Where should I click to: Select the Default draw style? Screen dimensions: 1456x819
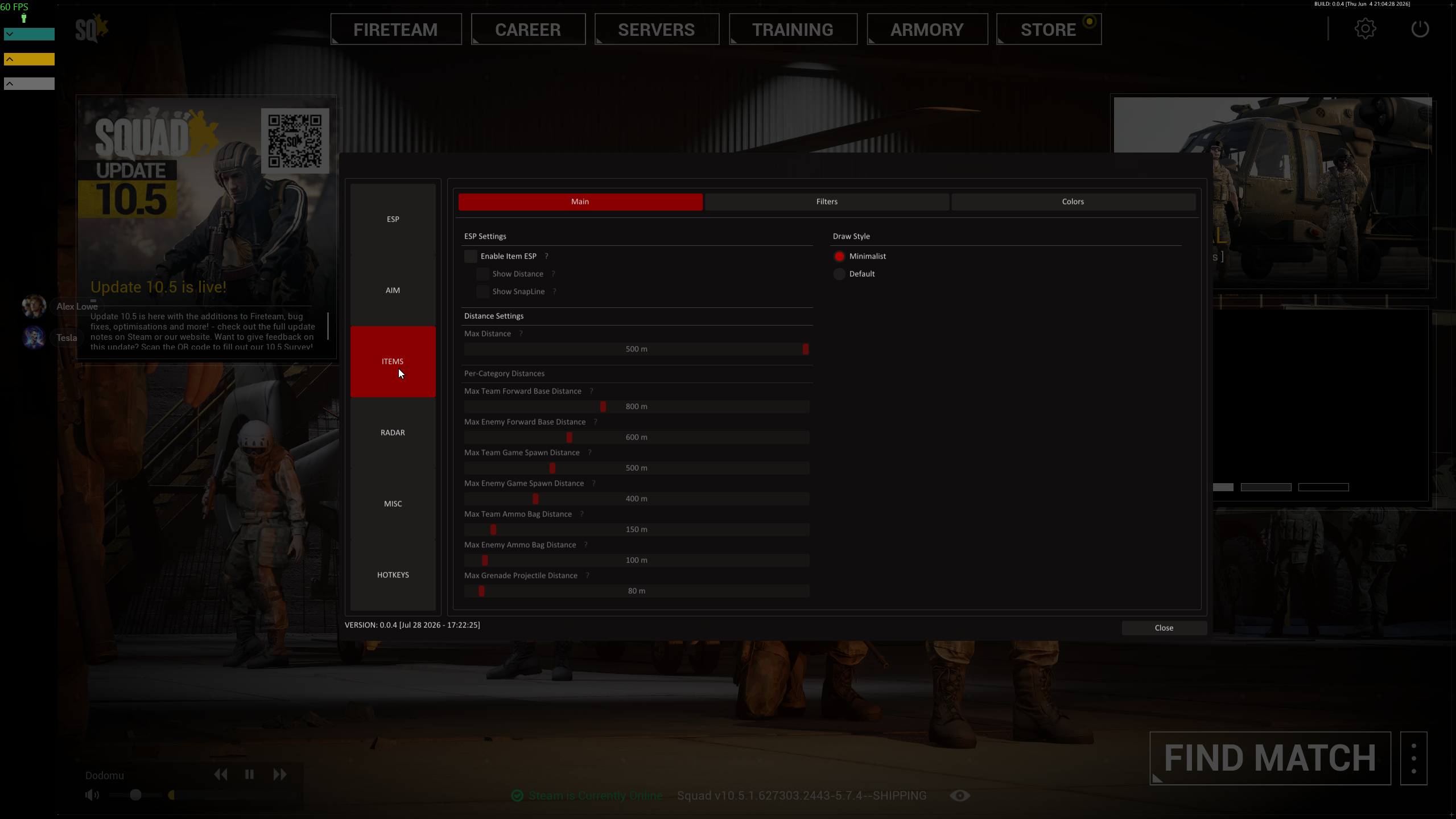point(839,274)
